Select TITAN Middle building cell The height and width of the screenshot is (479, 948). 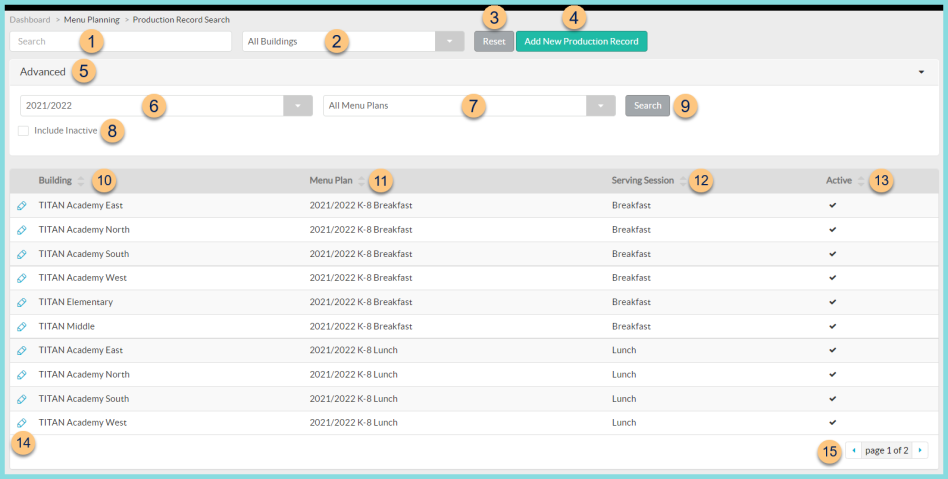(x=67, y=326)
